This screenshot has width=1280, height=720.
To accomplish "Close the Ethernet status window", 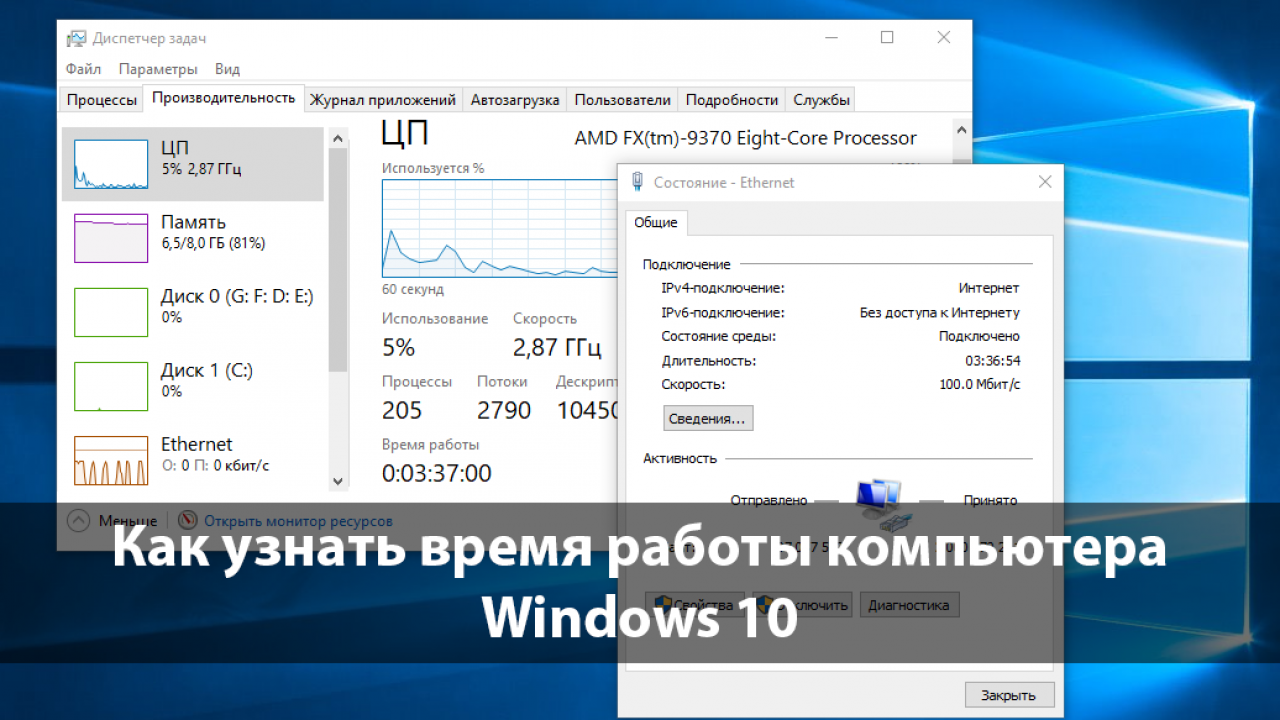I will [1045, 182].
